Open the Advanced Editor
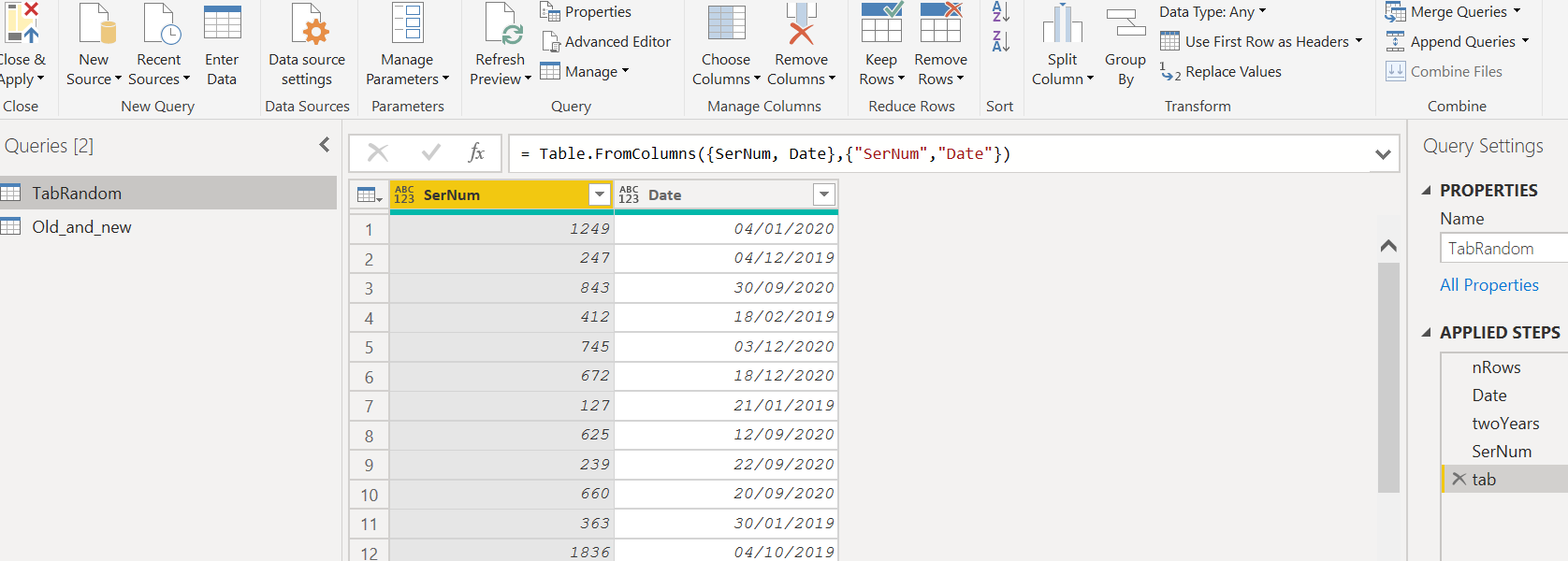The image size is (1568, 561). coord(606,42)
